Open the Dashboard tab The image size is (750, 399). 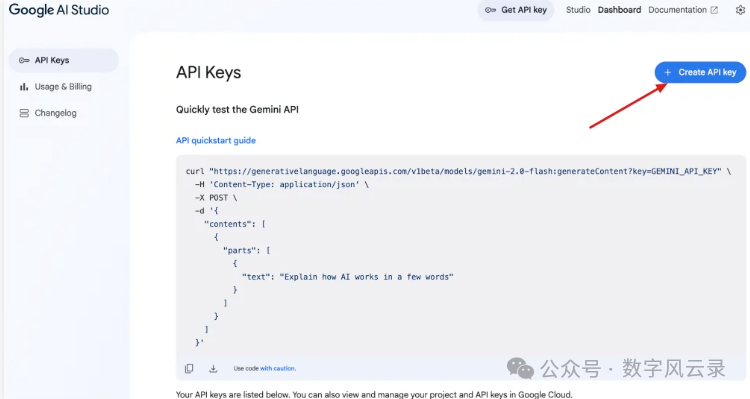point(619,10)
